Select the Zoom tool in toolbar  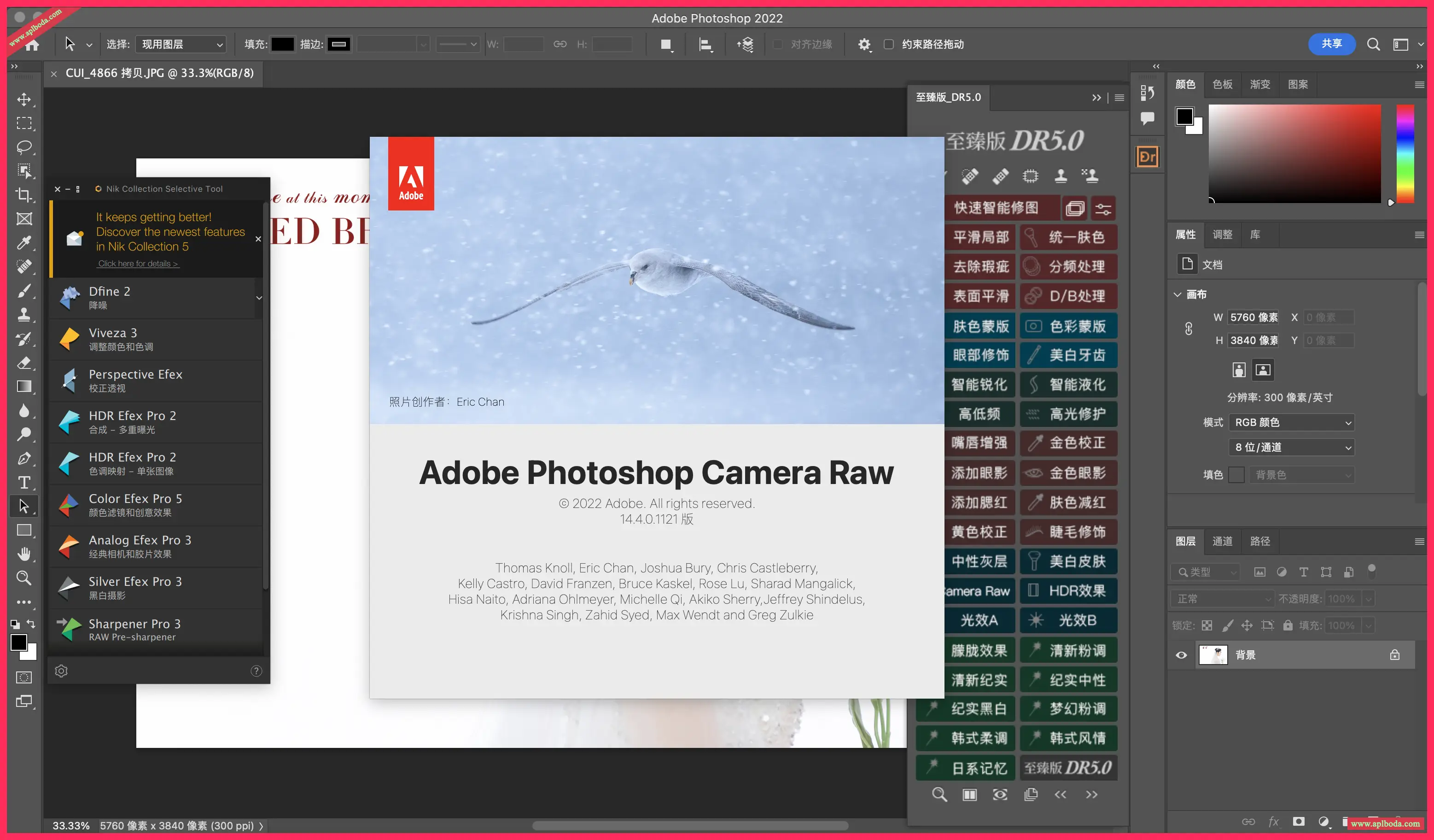[24, 577]
